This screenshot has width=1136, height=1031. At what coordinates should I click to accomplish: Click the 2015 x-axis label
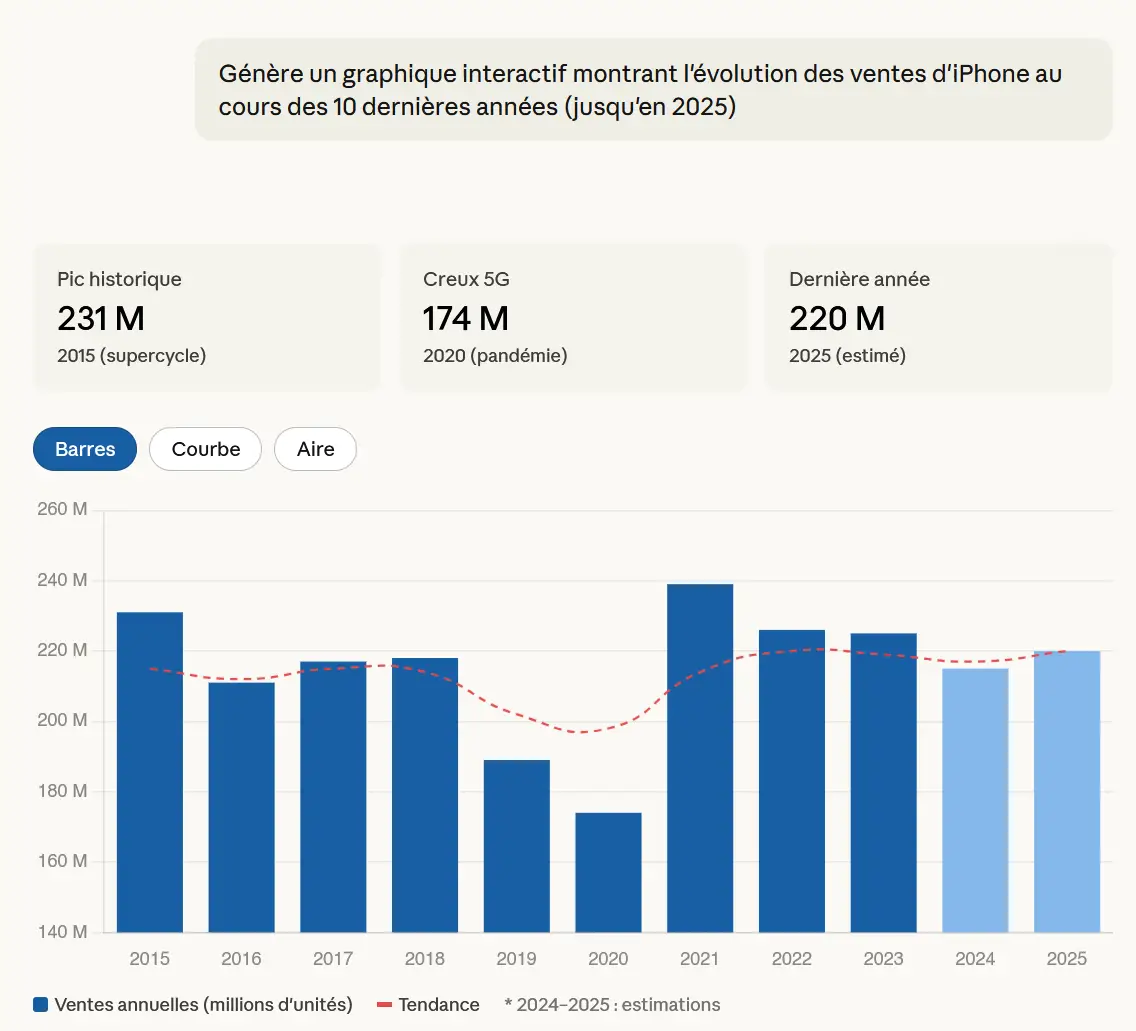[x=150, y=959]
